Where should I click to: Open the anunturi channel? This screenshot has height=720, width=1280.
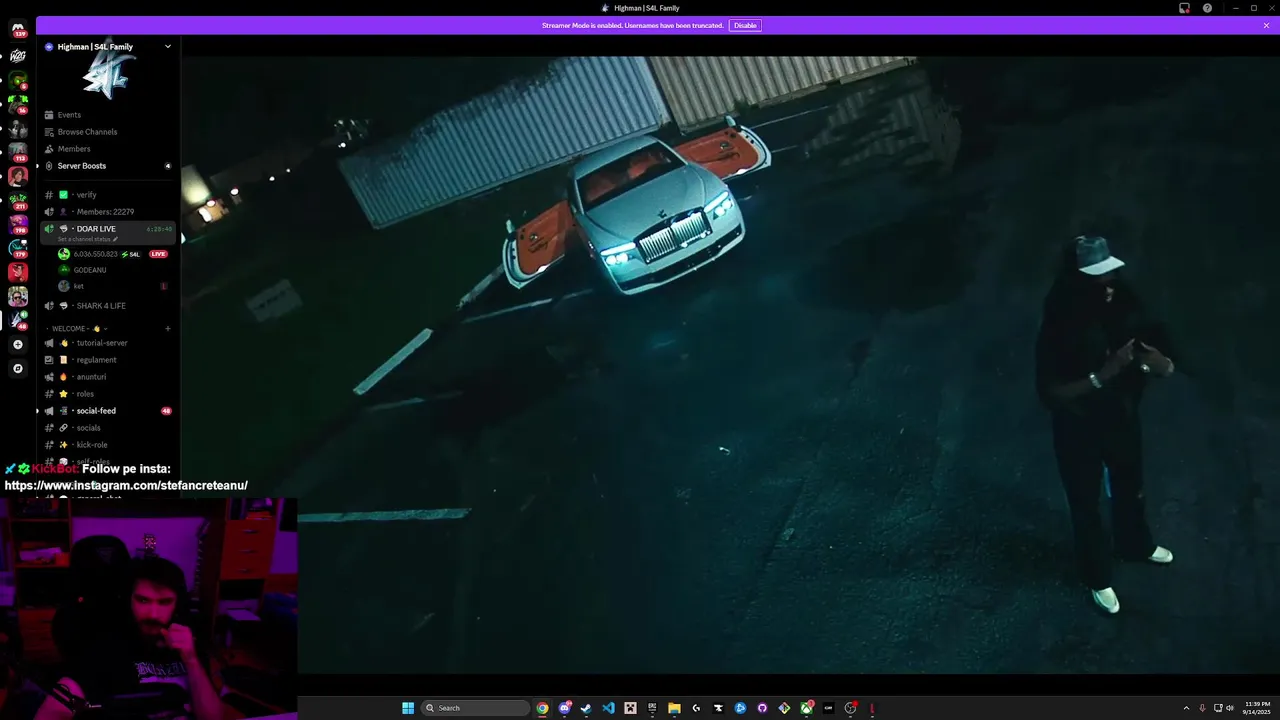[x=91, y=377]
